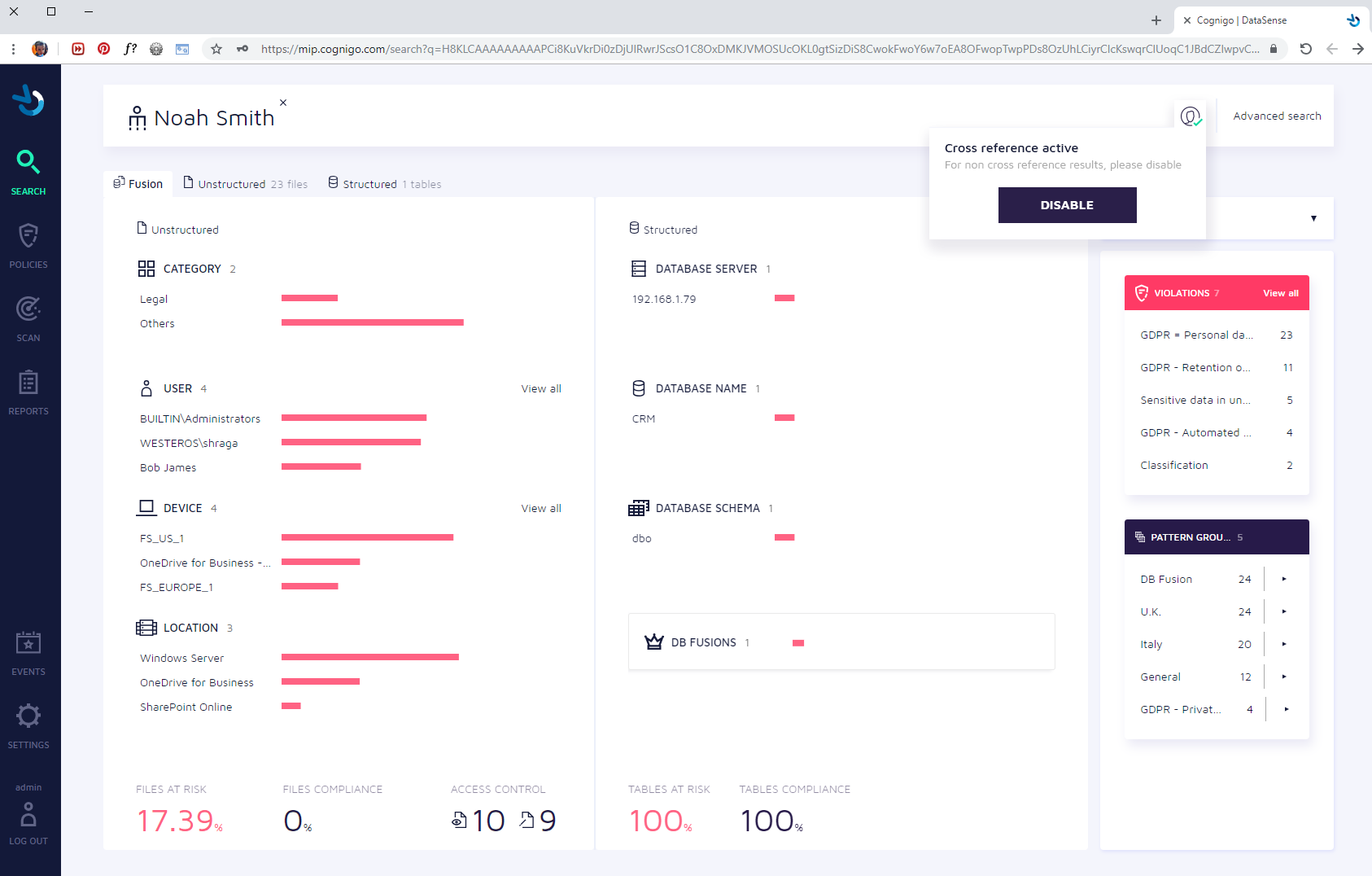
Task: Open the Advanced search link
Action: point(1277,116)
